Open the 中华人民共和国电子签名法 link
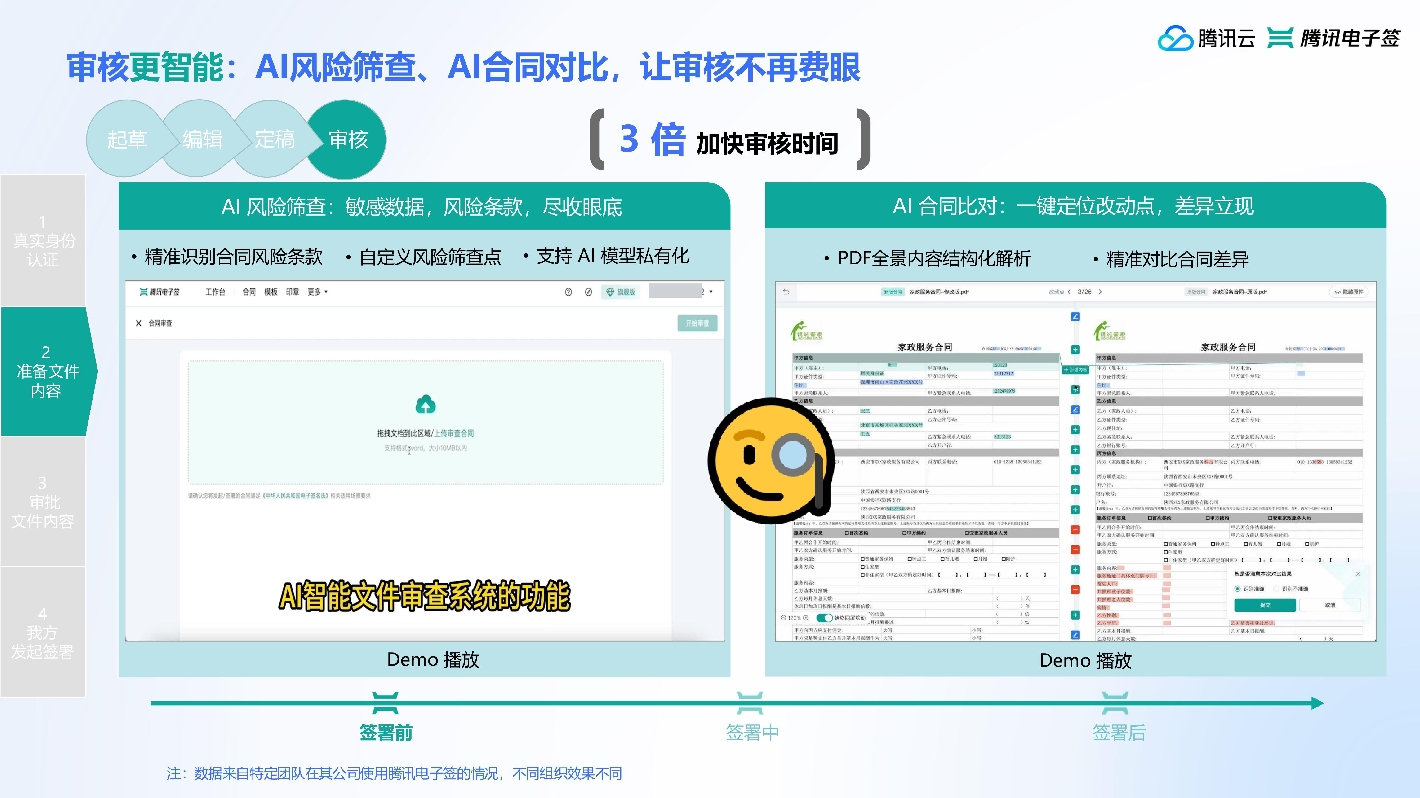 click(298, 495)
